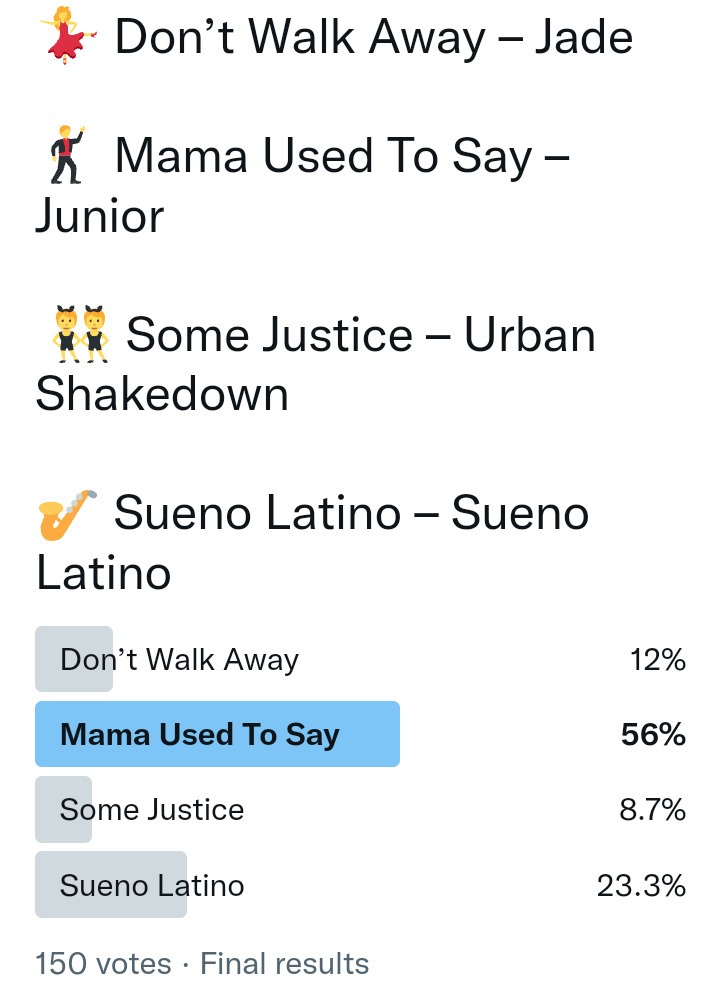
Task: Click the man dancing emoji
Action: pyautogui.click(x=68, y=156)
